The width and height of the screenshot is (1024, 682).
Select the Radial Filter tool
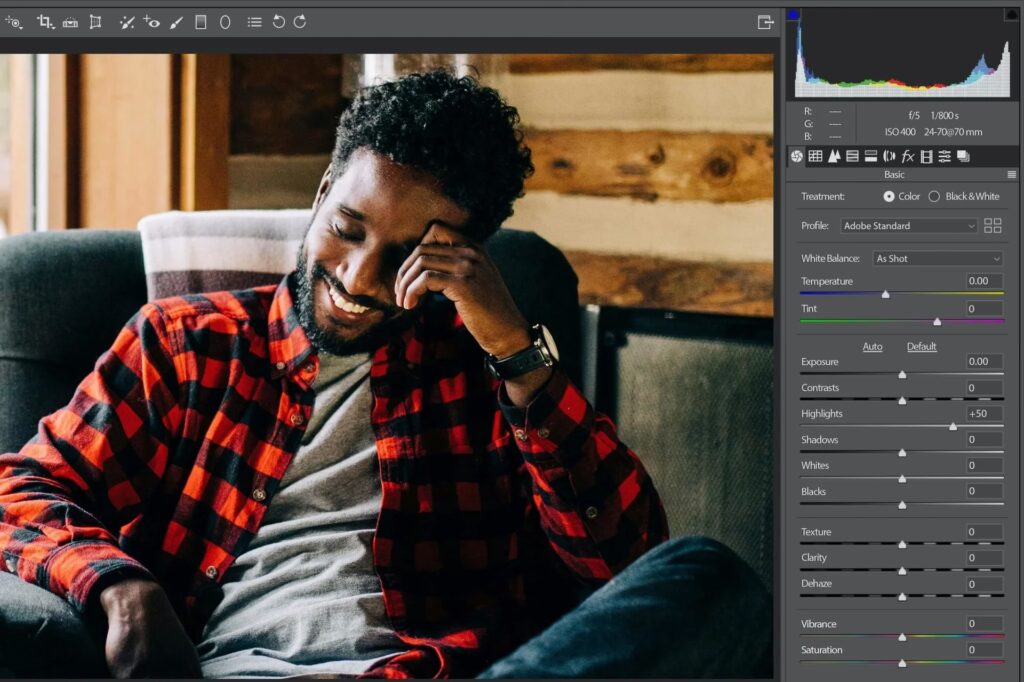(225, 21)
